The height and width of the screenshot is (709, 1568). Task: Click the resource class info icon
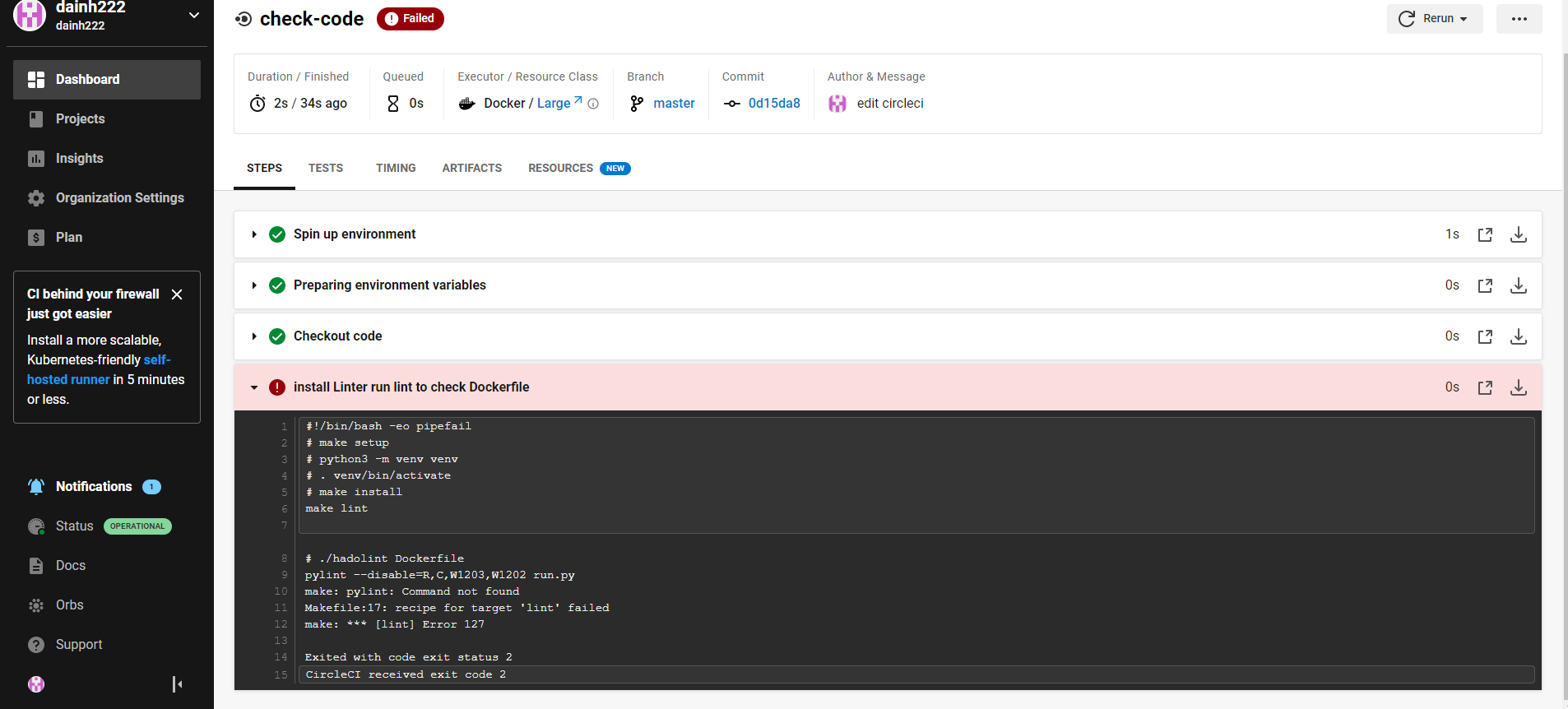[593, 104]
